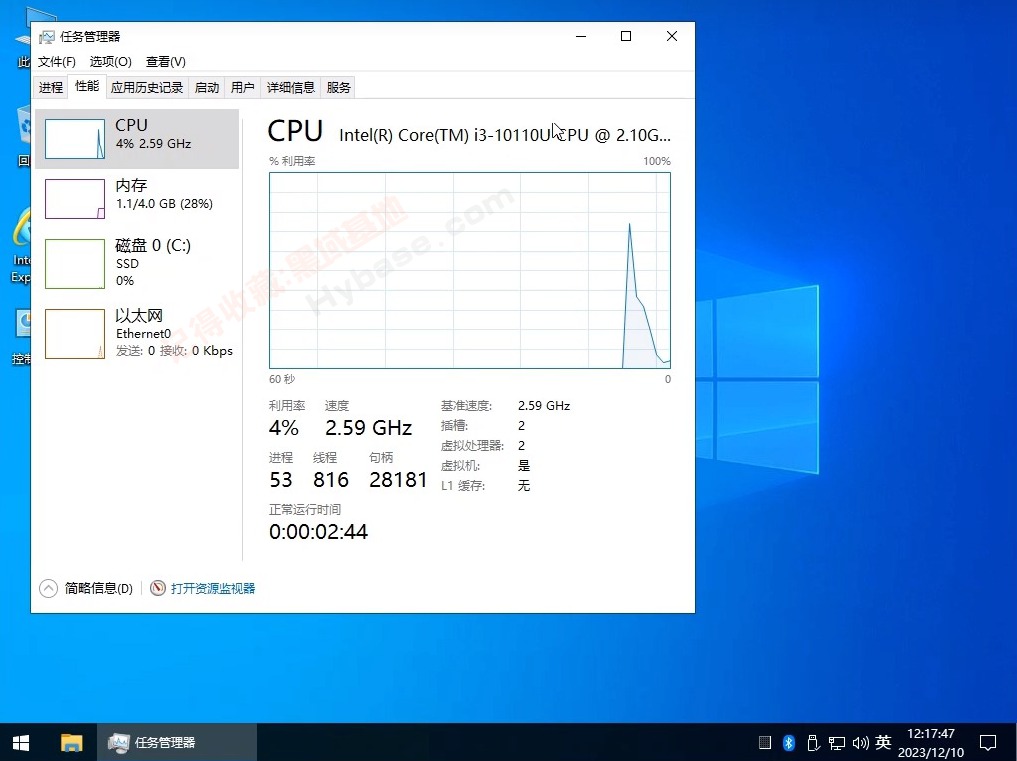Viewport: 1017px width, 761px height.
Task: Open the notification center icon
Action: [988, 743]
